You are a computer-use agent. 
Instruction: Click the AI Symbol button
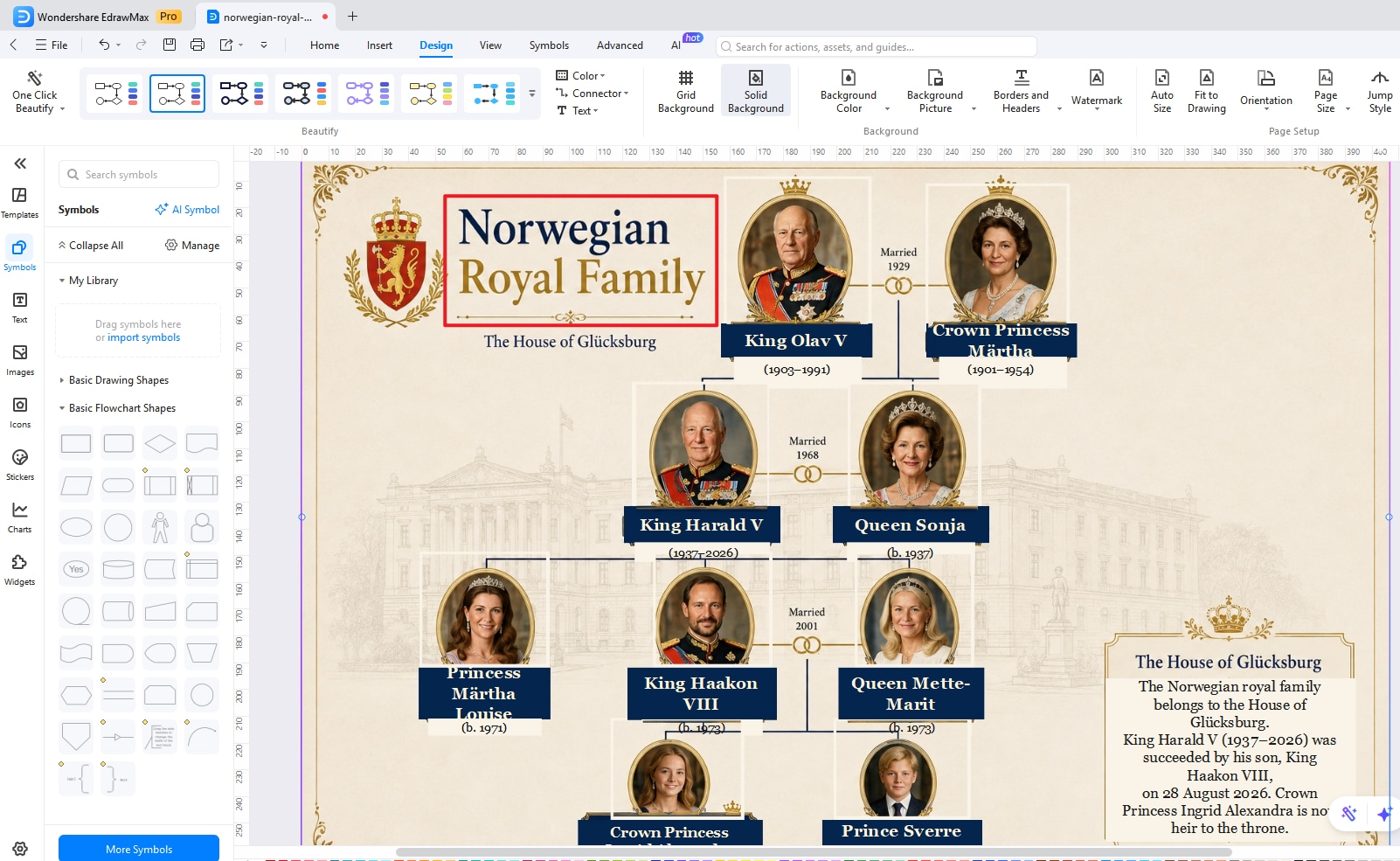[x=187, y=210]
